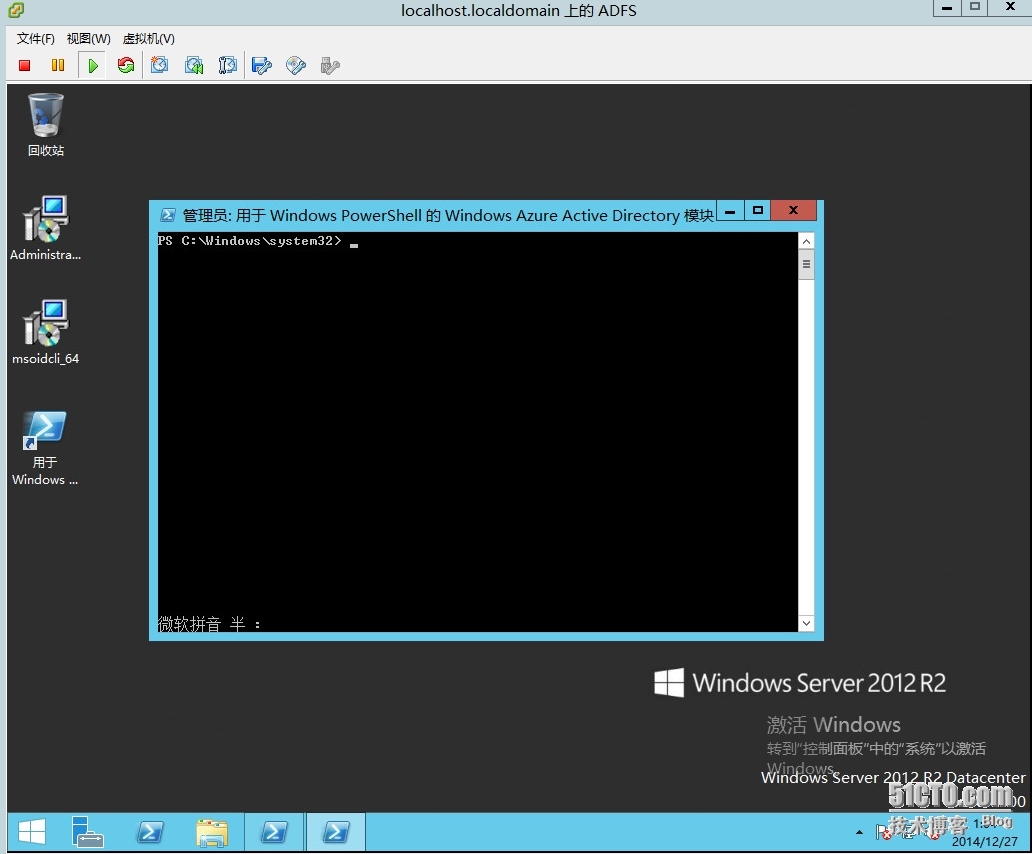
Task: Open the Windows Start button
Action: (x=31, y=832)
